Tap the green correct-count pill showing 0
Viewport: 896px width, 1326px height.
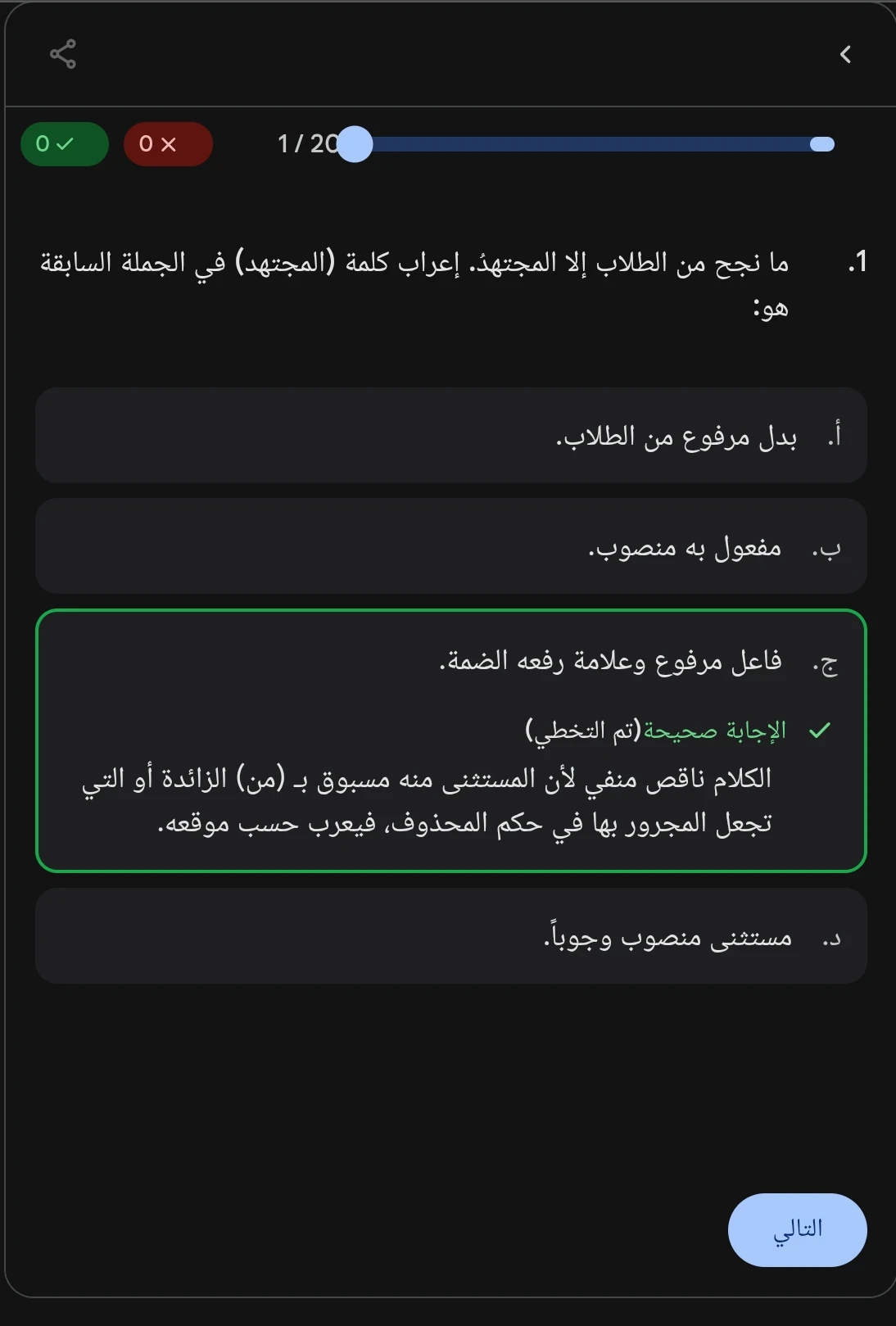click(64, 143)
